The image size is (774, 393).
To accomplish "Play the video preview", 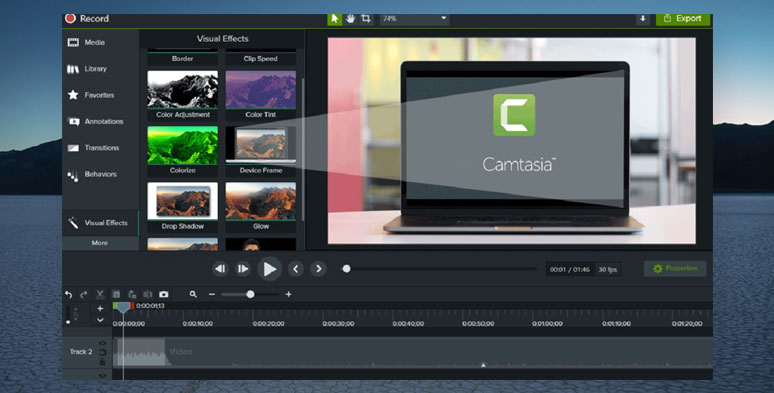I will [x=270, y=269].
